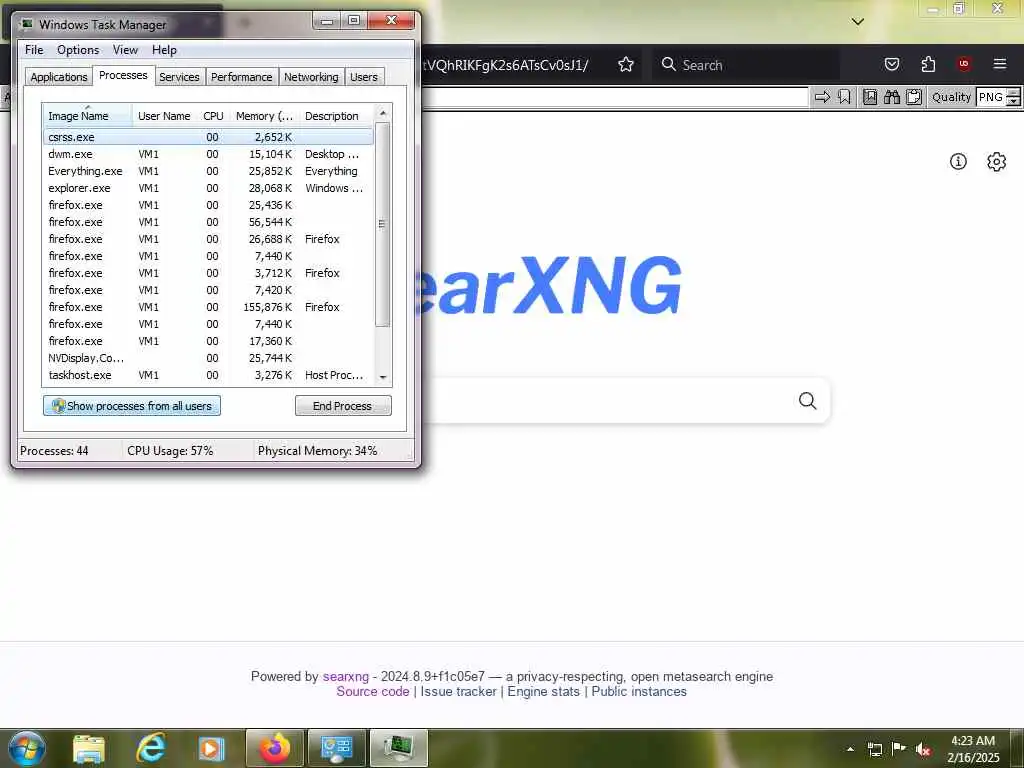The width and height of the screenshot is (1024, 768).
Task: Open the View menu in Task Manager
Action: (x=125, y=50)
